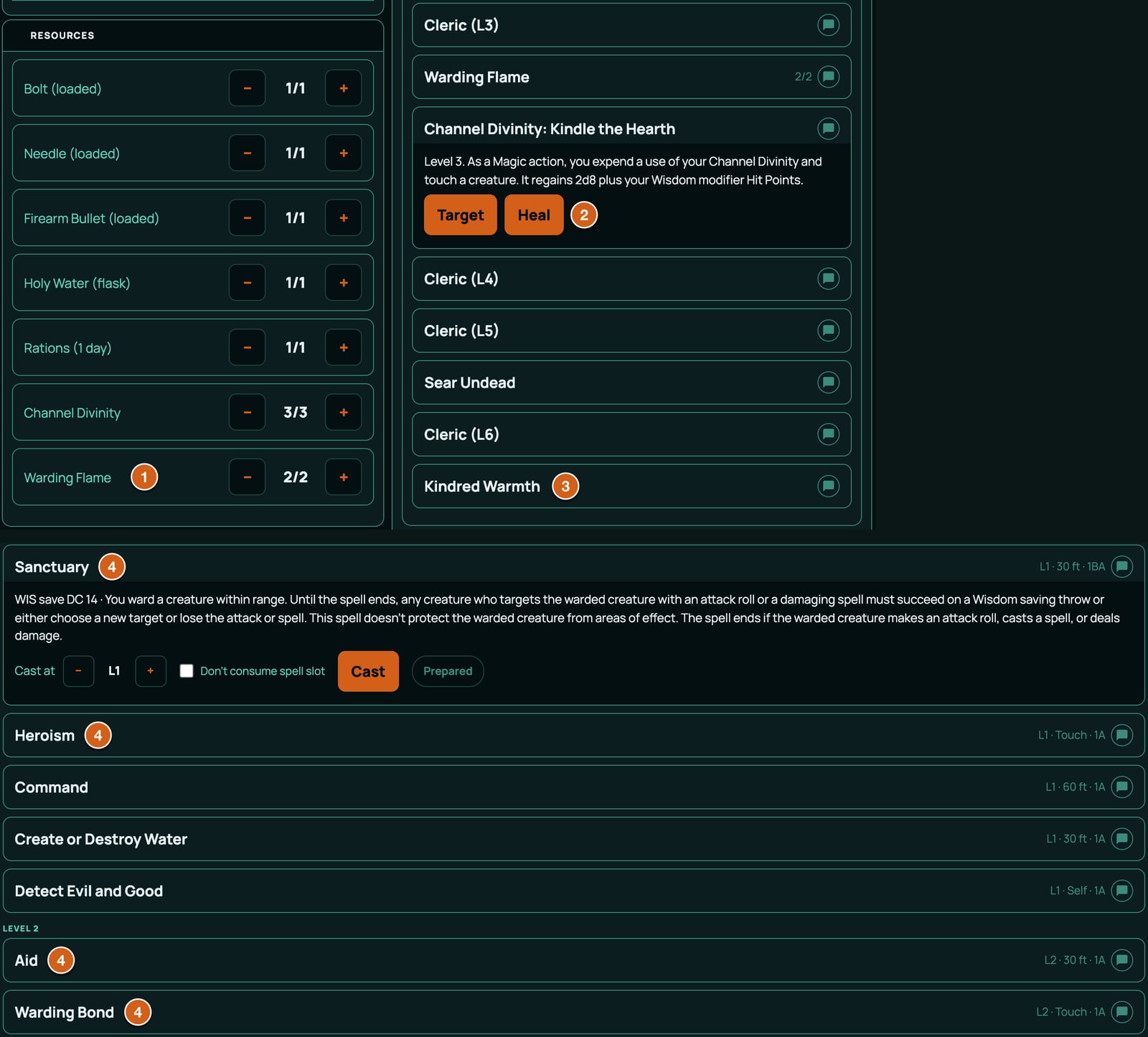Click the Target button for Kindle the Hearth
Screen dimensions: 1148x1037
(461, 215)
